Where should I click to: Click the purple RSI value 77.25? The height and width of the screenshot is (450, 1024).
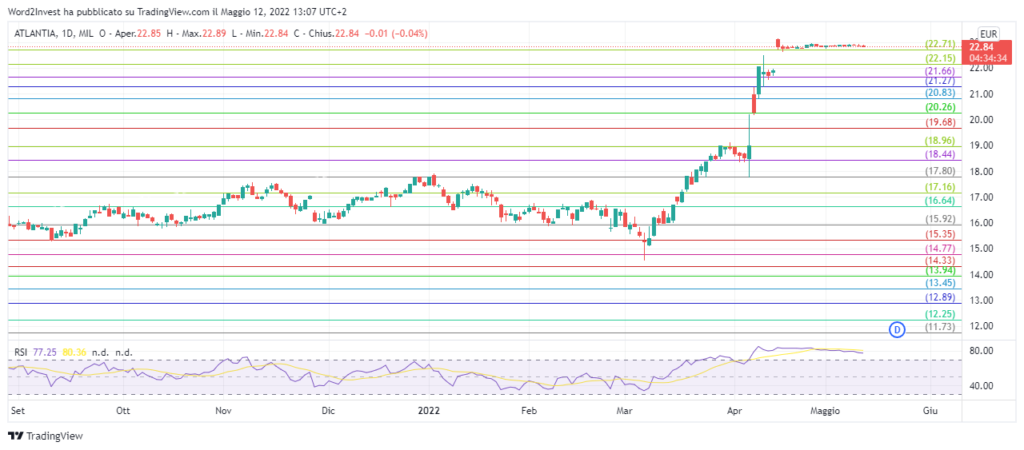pos(45,353)
